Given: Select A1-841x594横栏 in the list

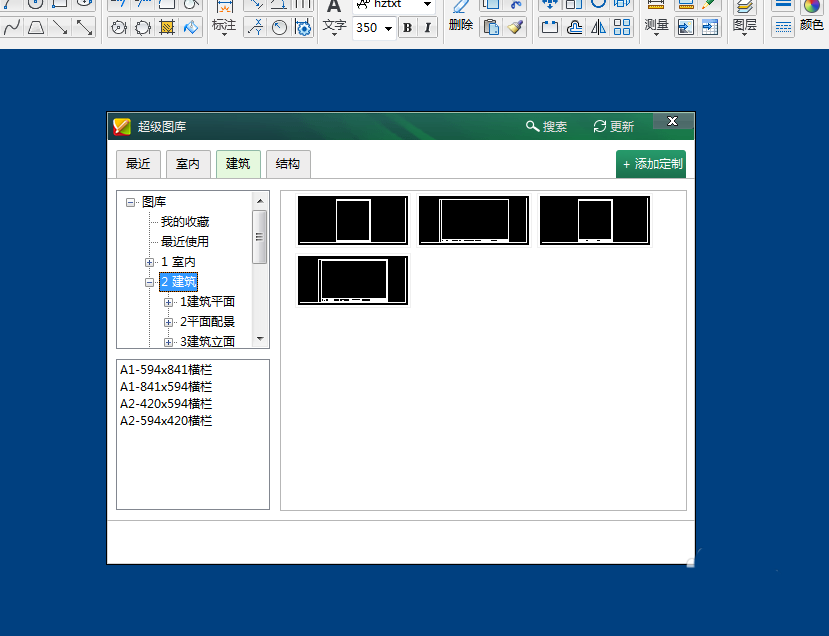Looking at the screenshot, I should (x=166, y=386).
